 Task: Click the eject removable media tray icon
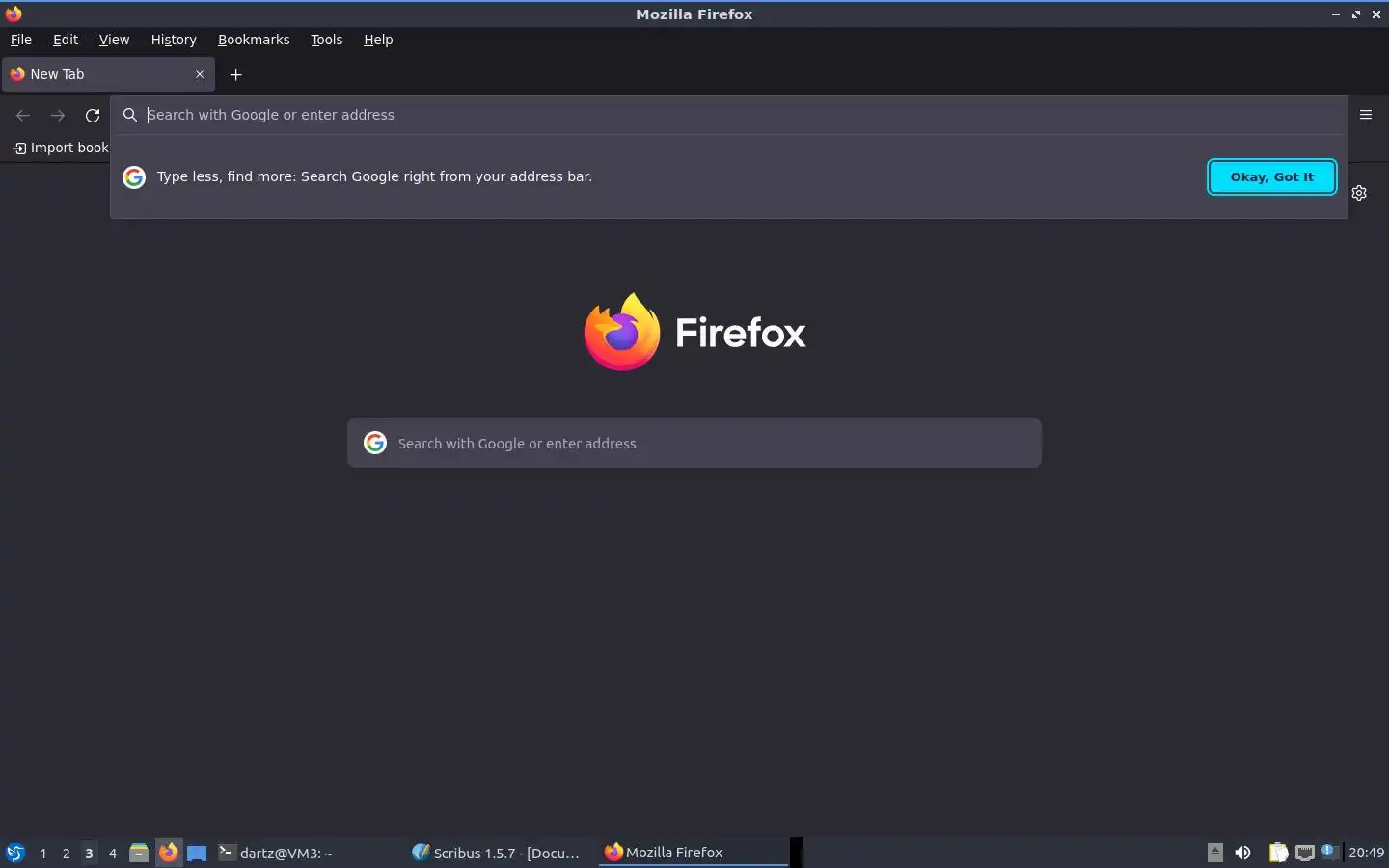click(x=1215, y=853)
